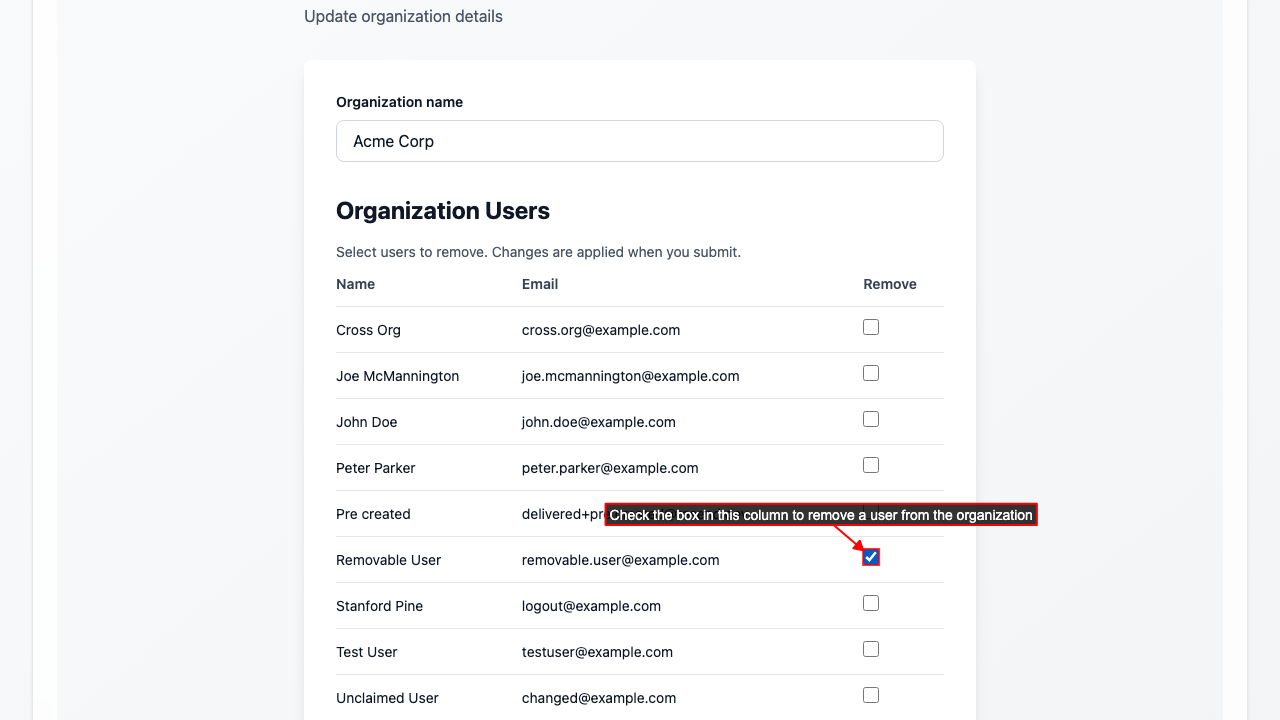This screenshot has width=1280, height=720.
Task: Enable removal for Stanford Pine
Action: [x=871, y=603]
